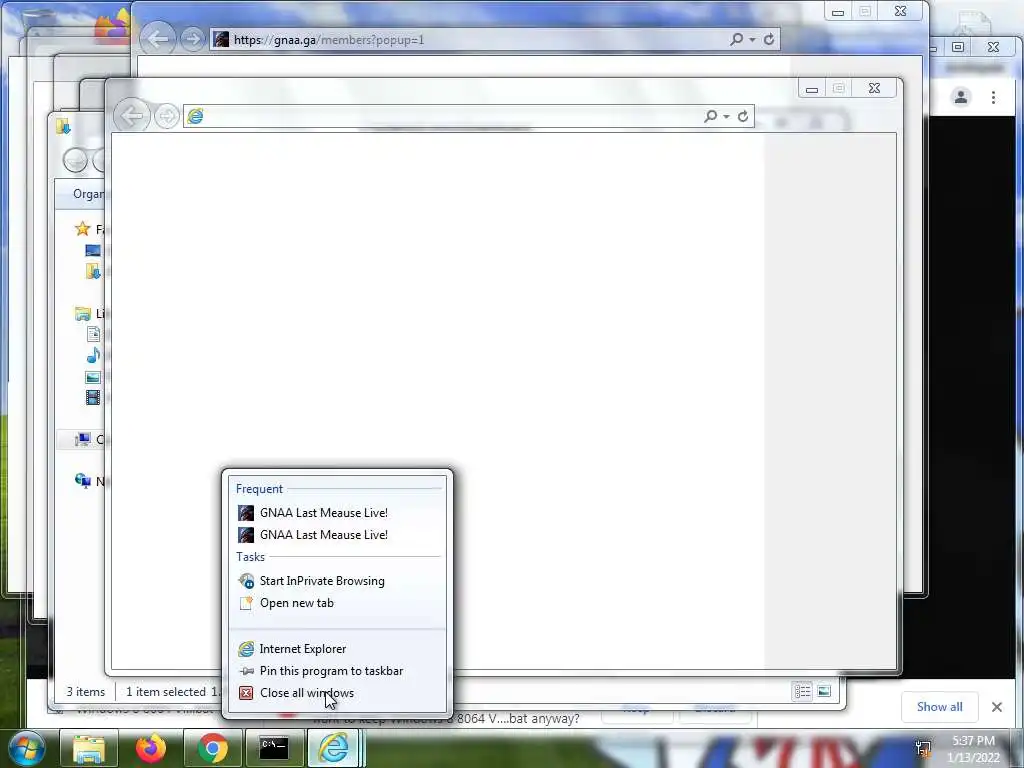Viewport: 1024px width, 768px height.
Task: Click InPrivate Browsing icon in jump list
Action: (x=246, y=581)
